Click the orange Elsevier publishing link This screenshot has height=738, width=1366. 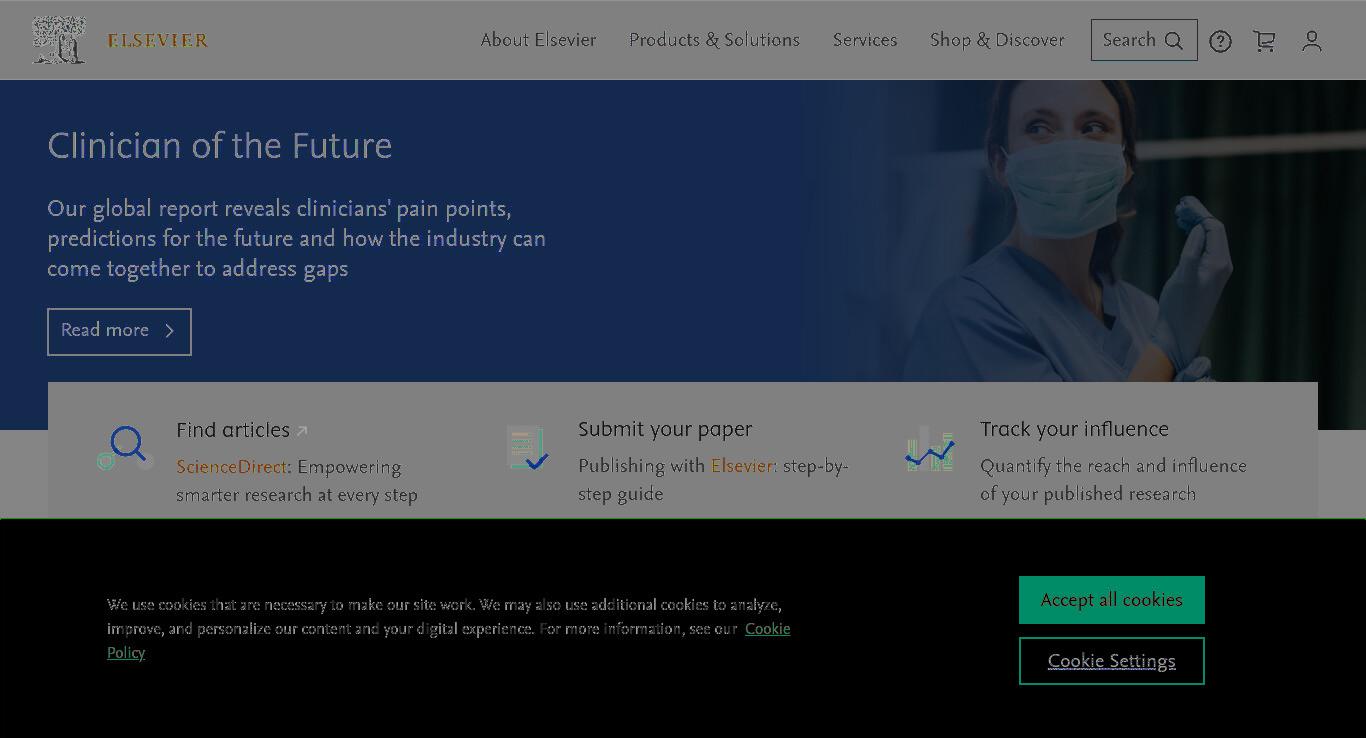(x=742, y=466)
